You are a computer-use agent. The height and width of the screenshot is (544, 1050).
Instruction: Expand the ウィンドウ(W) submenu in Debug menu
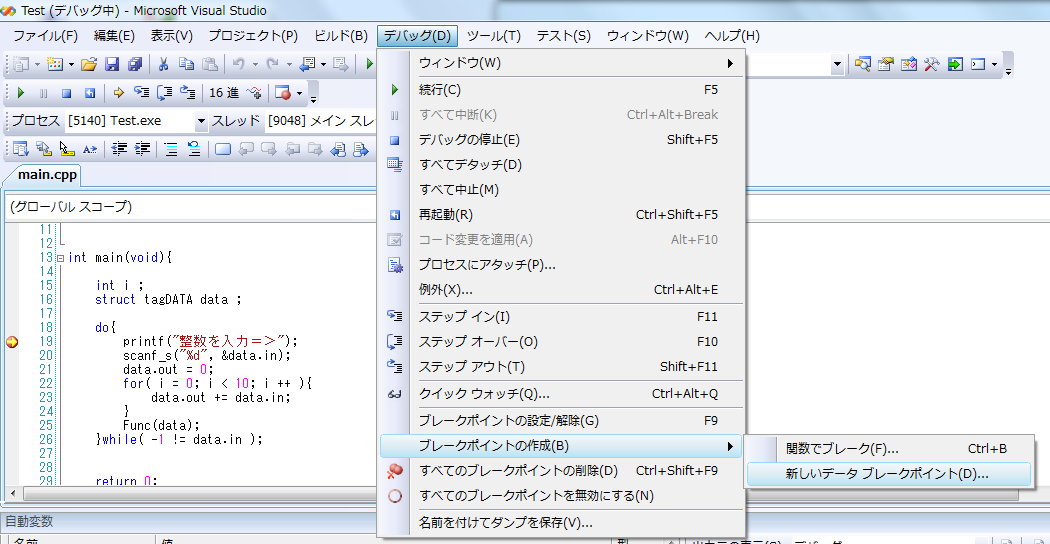pyautogui.click(x=561, y=64)
